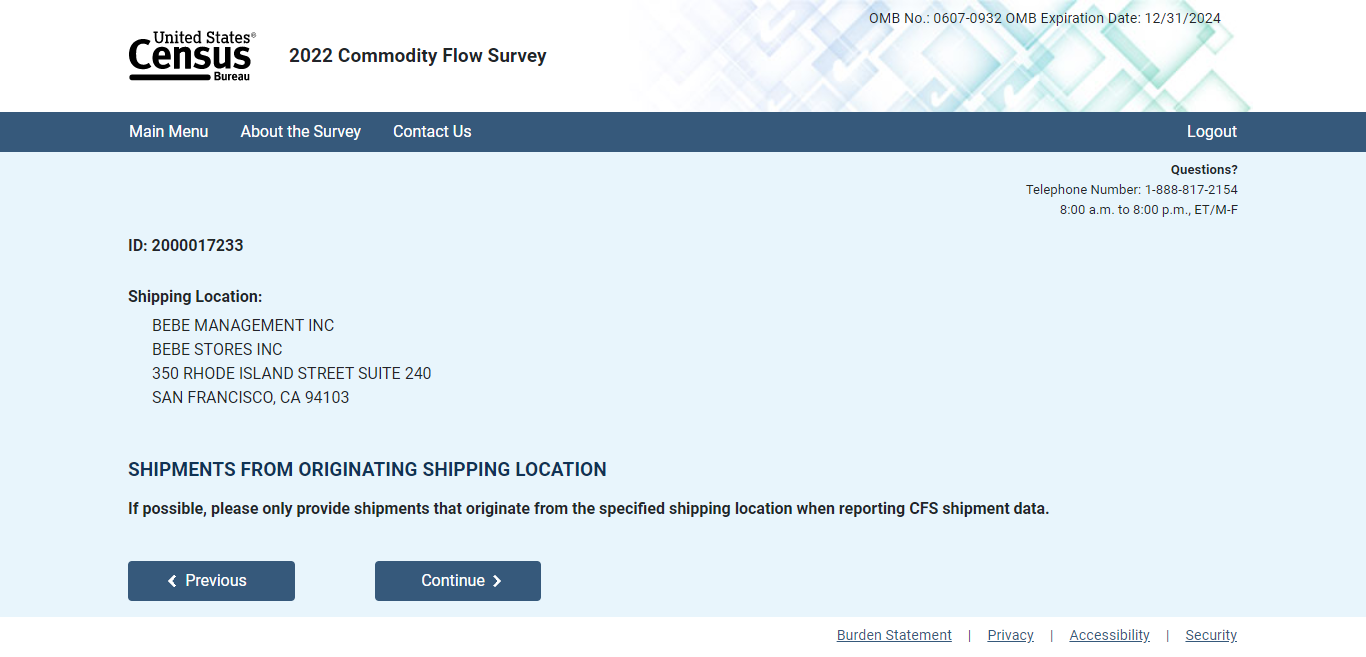The height and width of the screenshot is (657, 1366).
Task: Click the San Francisco, CA 94103 line
Action: (250, 398)
